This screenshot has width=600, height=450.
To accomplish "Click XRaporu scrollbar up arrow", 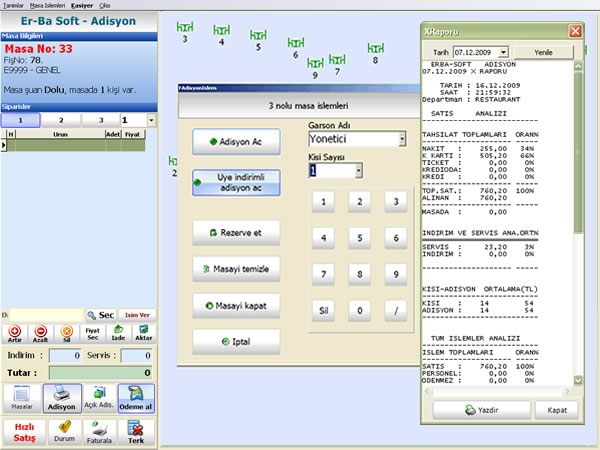I will tap(578, 66).
